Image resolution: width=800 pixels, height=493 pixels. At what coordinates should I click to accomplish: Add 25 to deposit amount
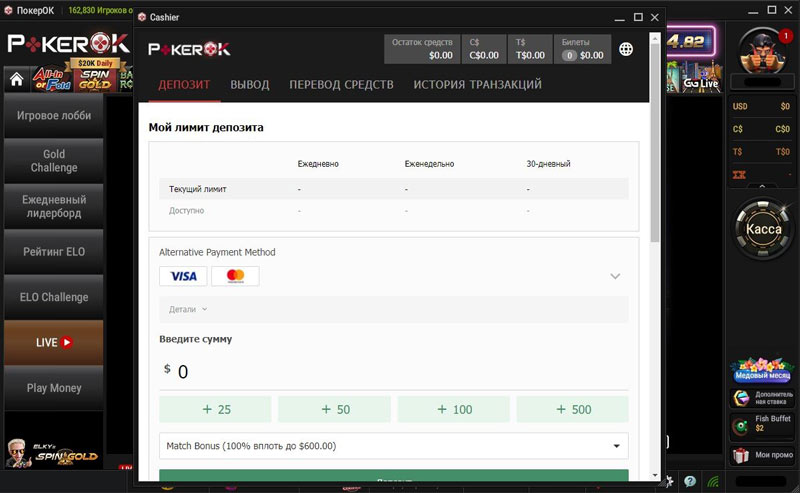tap(215, 409)
